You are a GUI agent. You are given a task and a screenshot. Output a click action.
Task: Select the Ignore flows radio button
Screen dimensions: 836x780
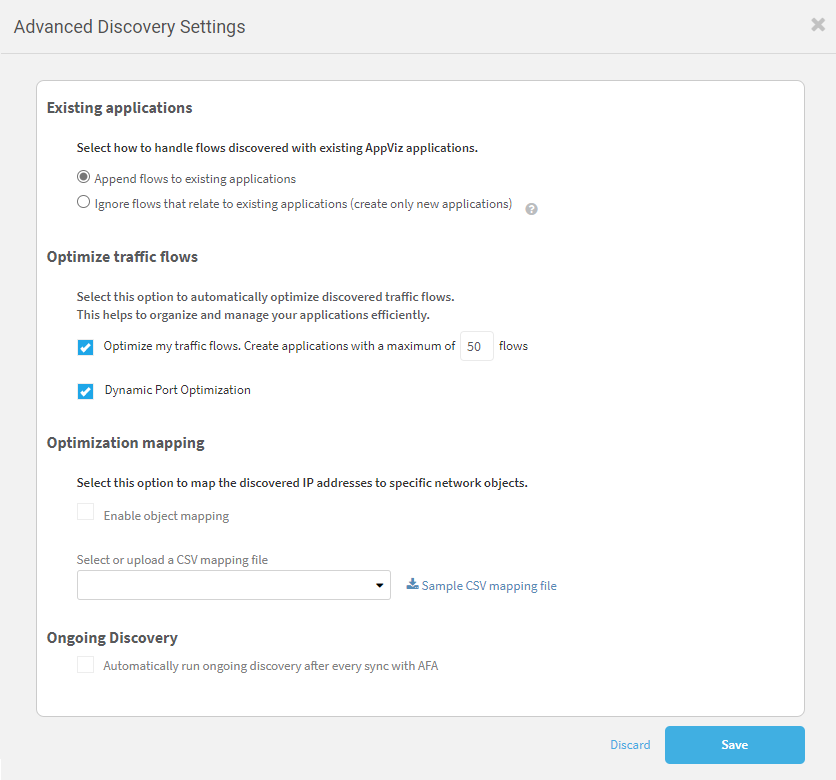84,203
